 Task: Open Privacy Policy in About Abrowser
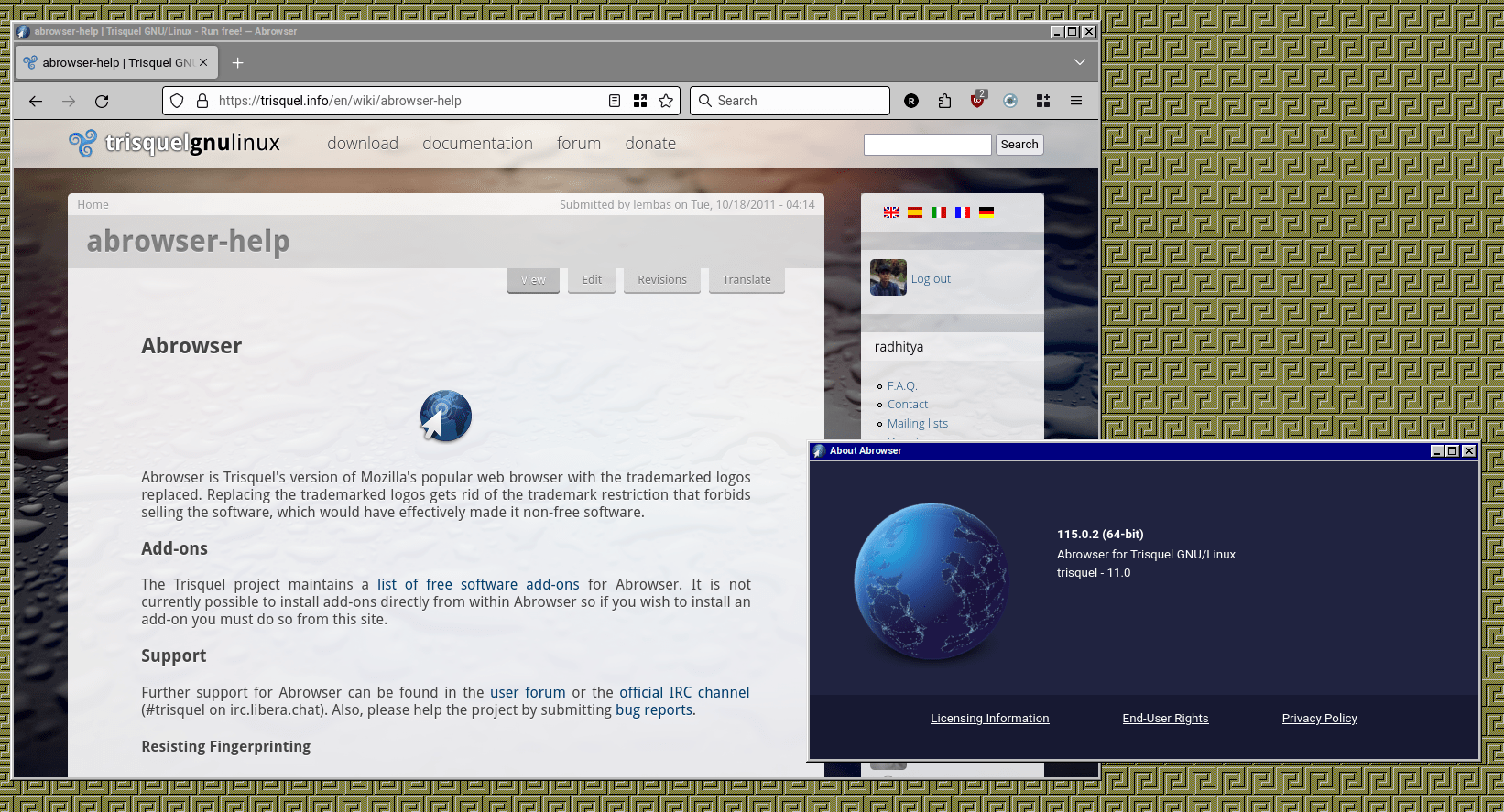point(1320,719)
